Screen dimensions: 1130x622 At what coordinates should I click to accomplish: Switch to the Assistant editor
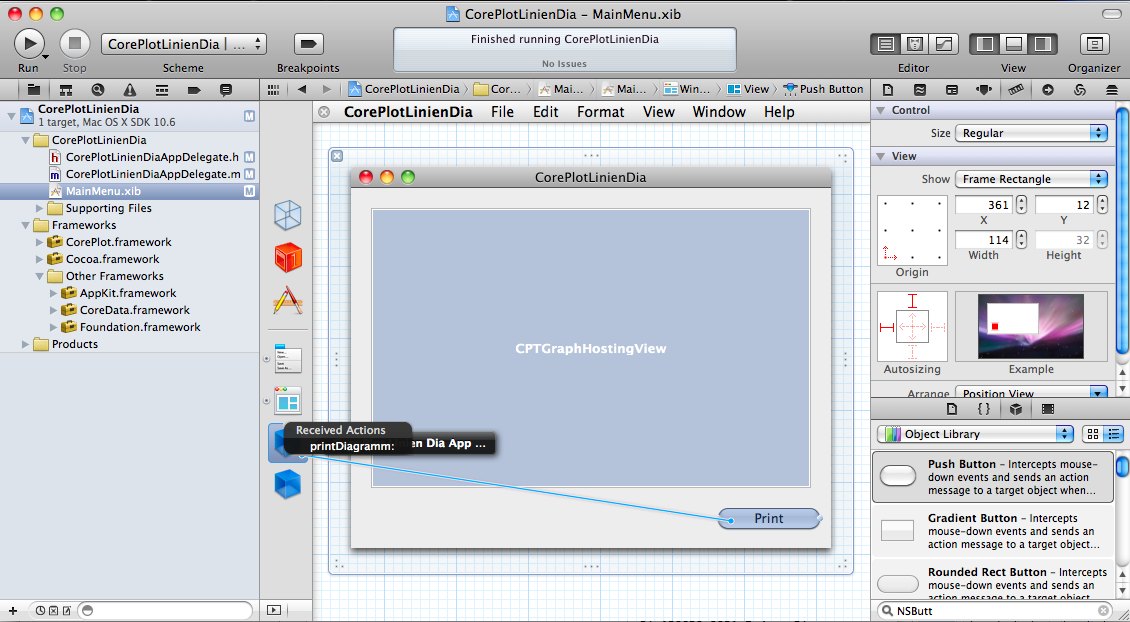pyautogui.click(x=914, y=44)
